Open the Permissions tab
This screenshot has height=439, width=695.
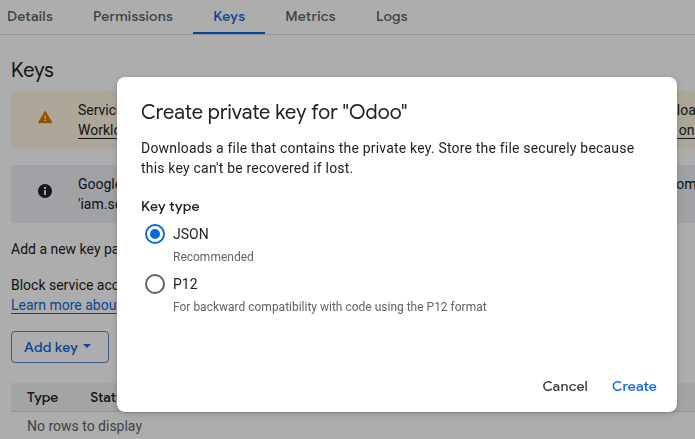click(133, 16)
